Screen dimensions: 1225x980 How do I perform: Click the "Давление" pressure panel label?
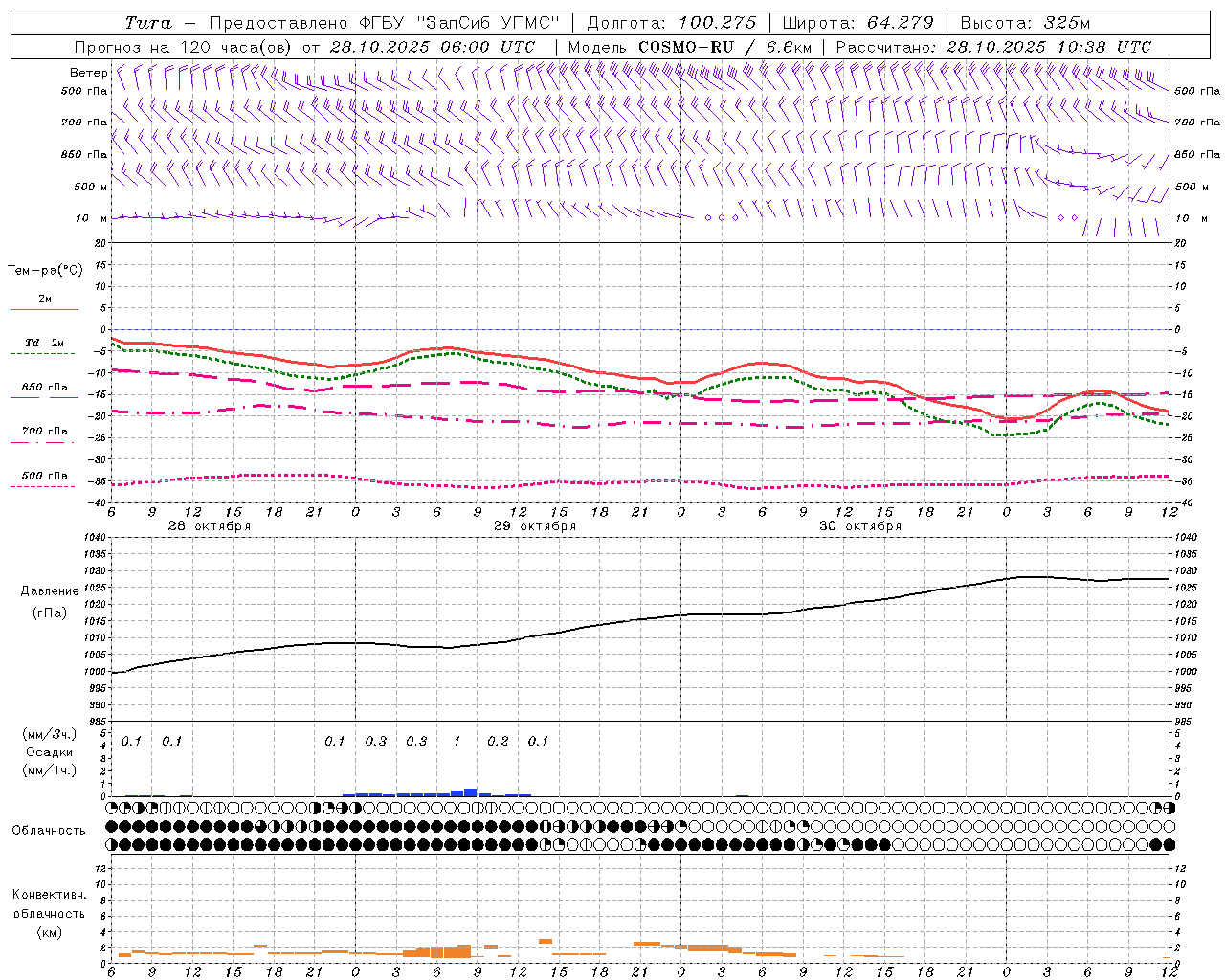(50, 591)
